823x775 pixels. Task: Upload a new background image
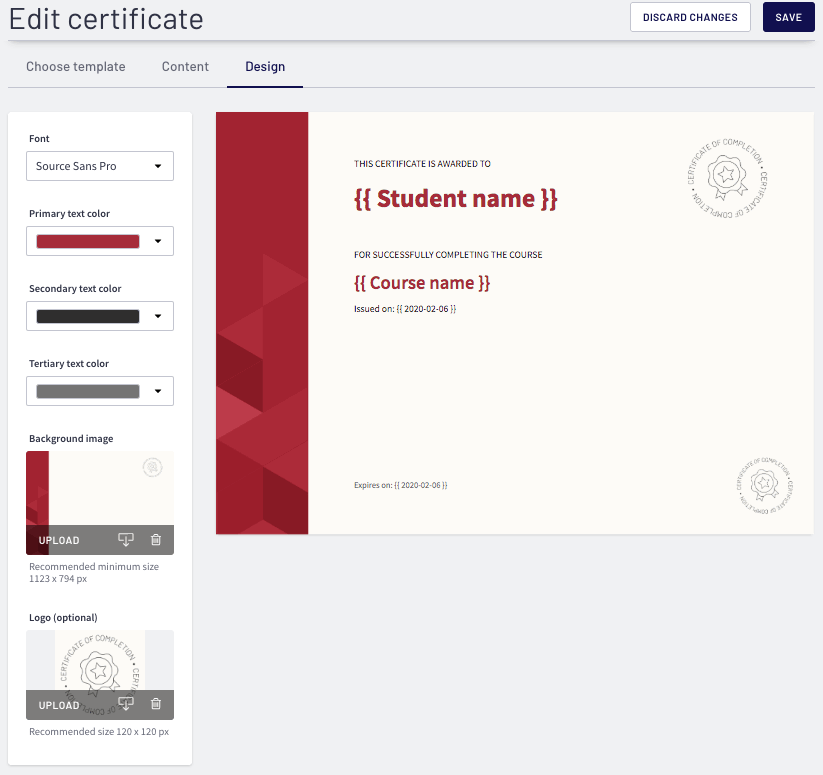point(59,540)
